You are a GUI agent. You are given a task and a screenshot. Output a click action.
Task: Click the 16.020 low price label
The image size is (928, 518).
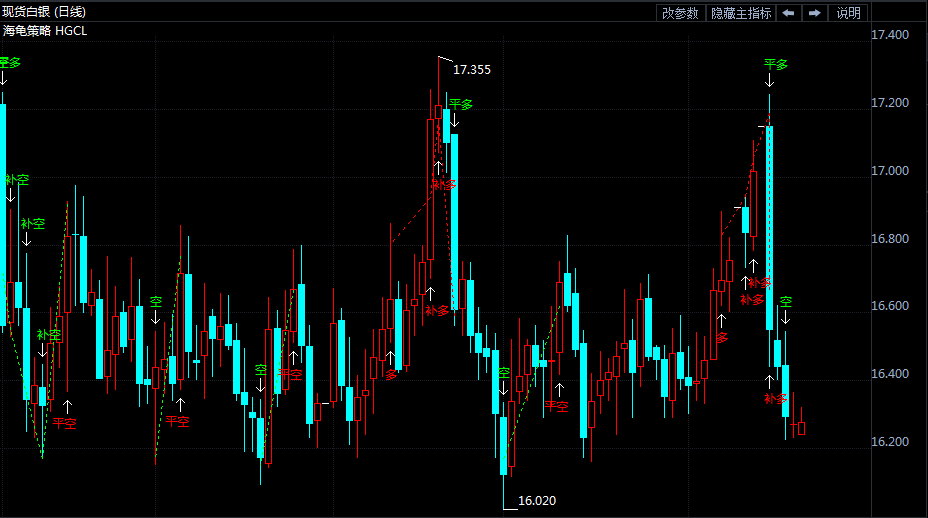point(537,501)
